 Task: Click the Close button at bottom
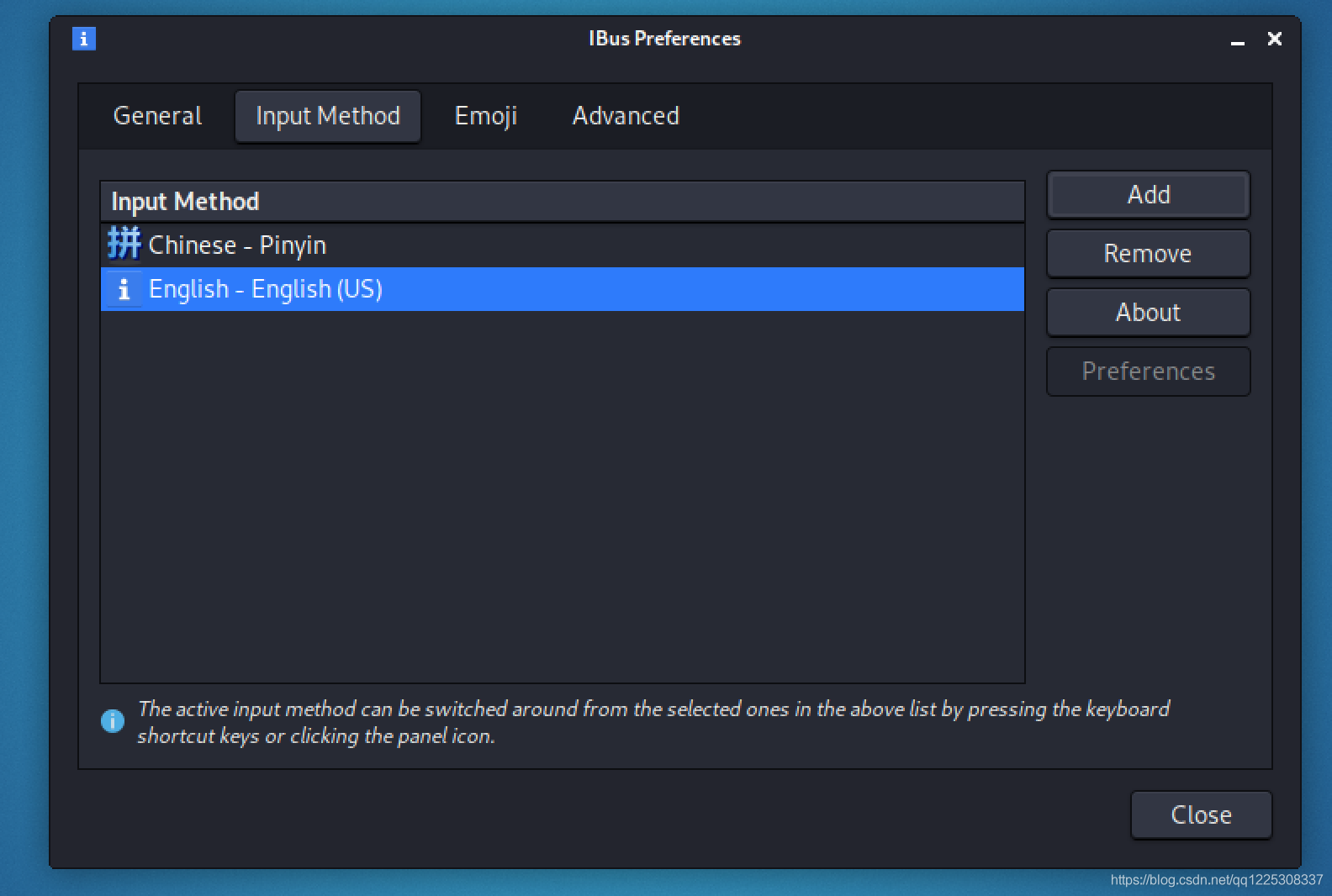(1202, 815)
